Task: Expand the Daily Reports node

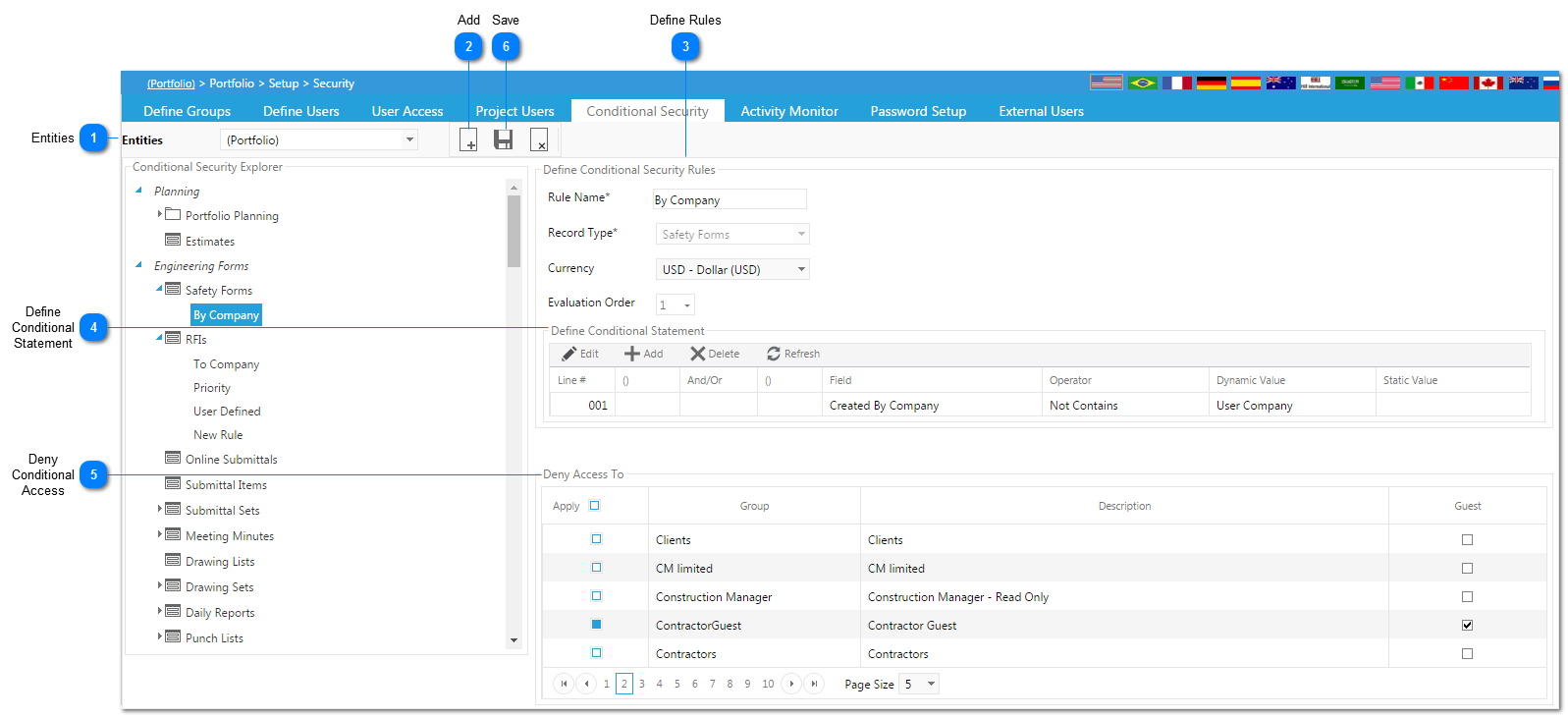Action: click(x=160, y=611)
